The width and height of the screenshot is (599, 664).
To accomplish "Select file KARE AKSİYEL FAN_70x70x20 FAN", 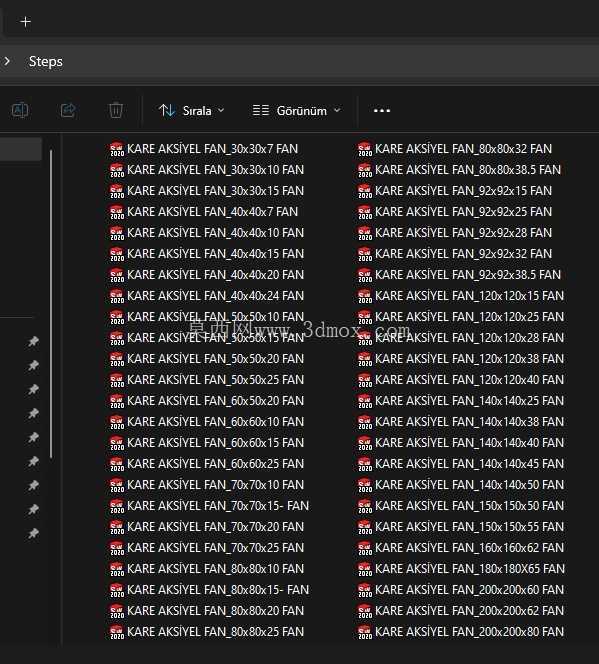I will tap(207, 527).
